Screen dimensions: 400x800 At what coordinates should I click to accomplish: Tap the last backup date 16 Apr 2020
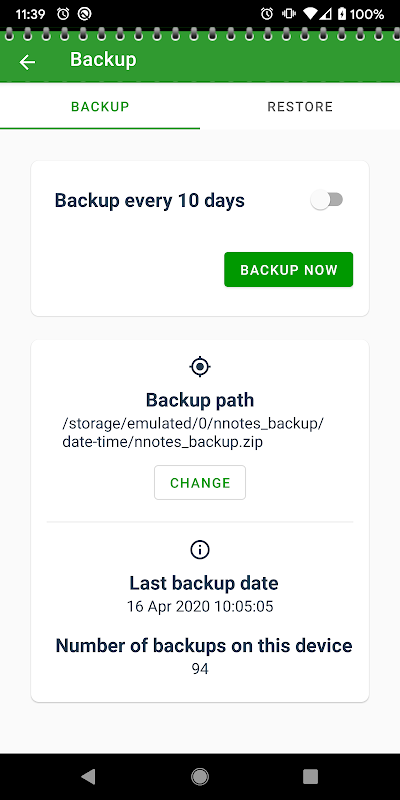click(x=200, y=607)
